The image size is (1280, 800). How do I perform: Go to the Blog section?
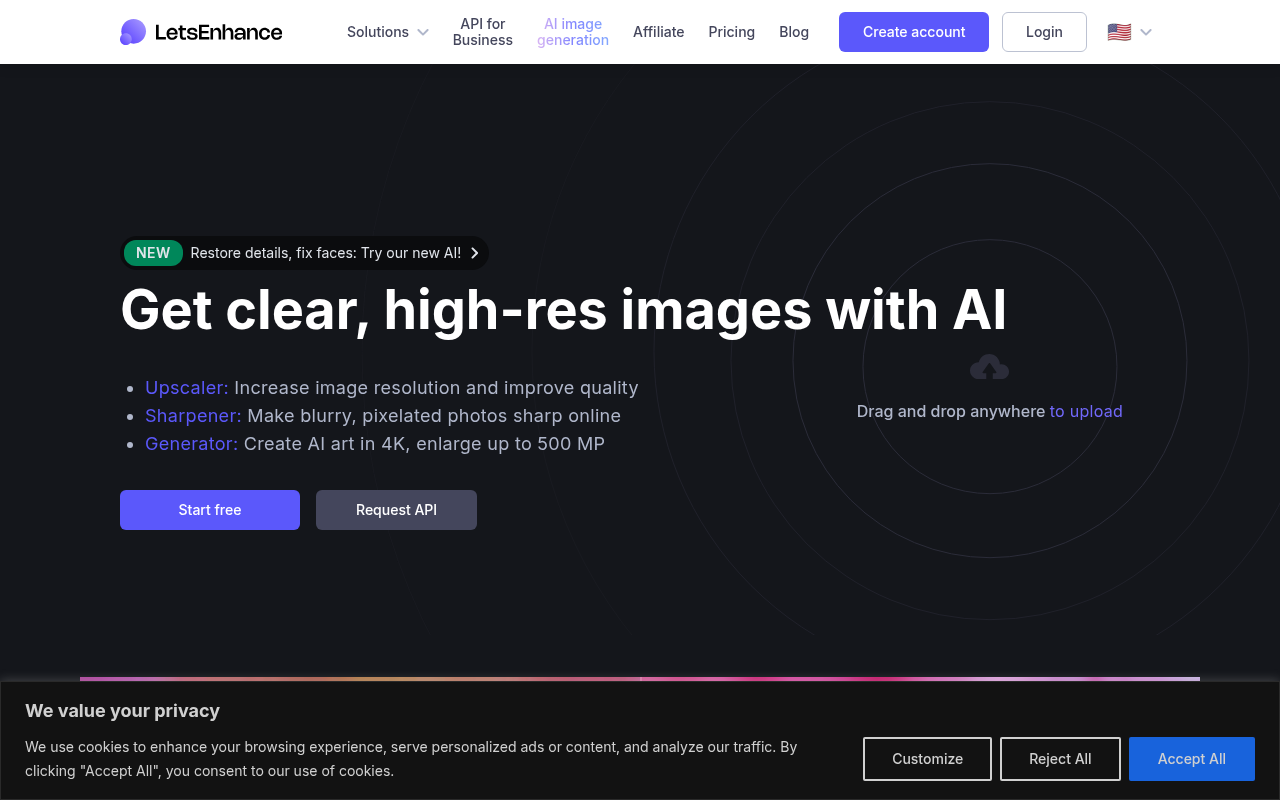pos(793,32)
